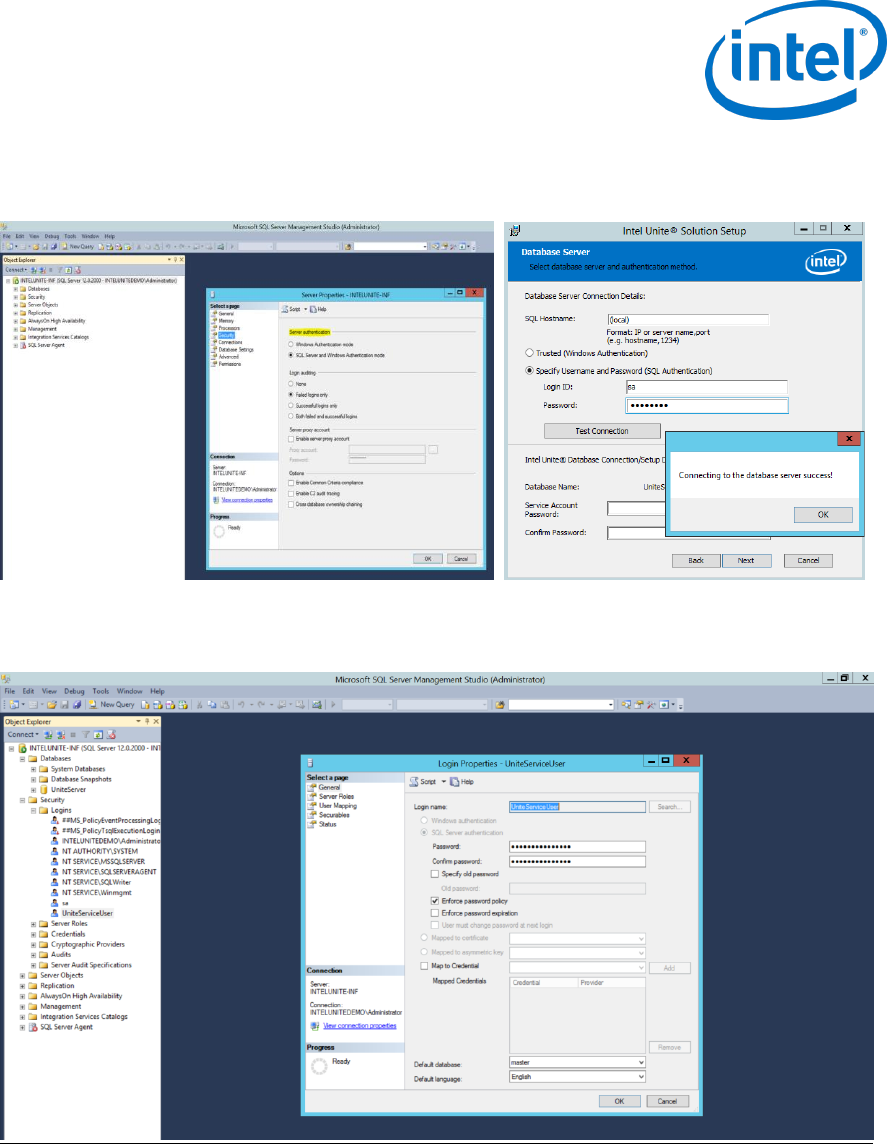
Task: Select Specify Username and Password (SQL Authentication)
Action: pos(530,371)
